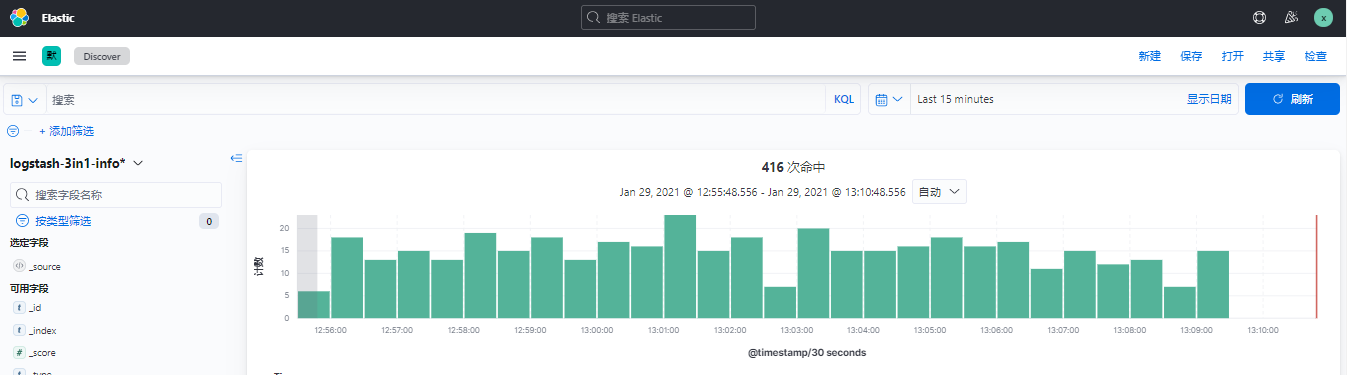Screen dimensions: 1347x375
Task: Open 按类型筛选 filter by type
Action: click(62, 221)
